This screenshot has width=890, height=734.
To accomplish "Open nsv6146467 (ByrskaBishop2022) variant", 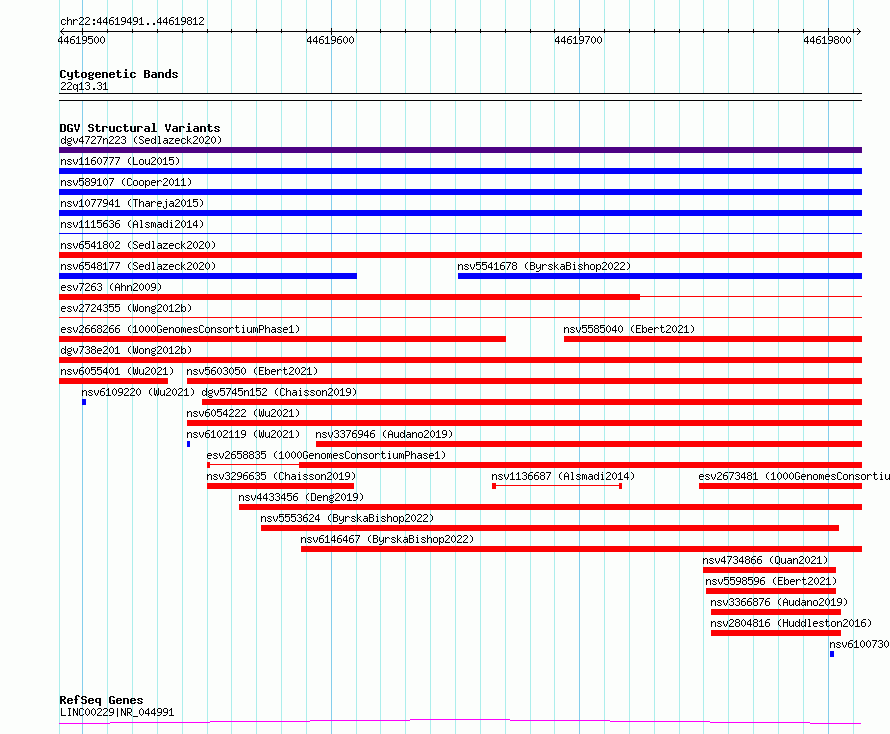I will tap(387, 539).
